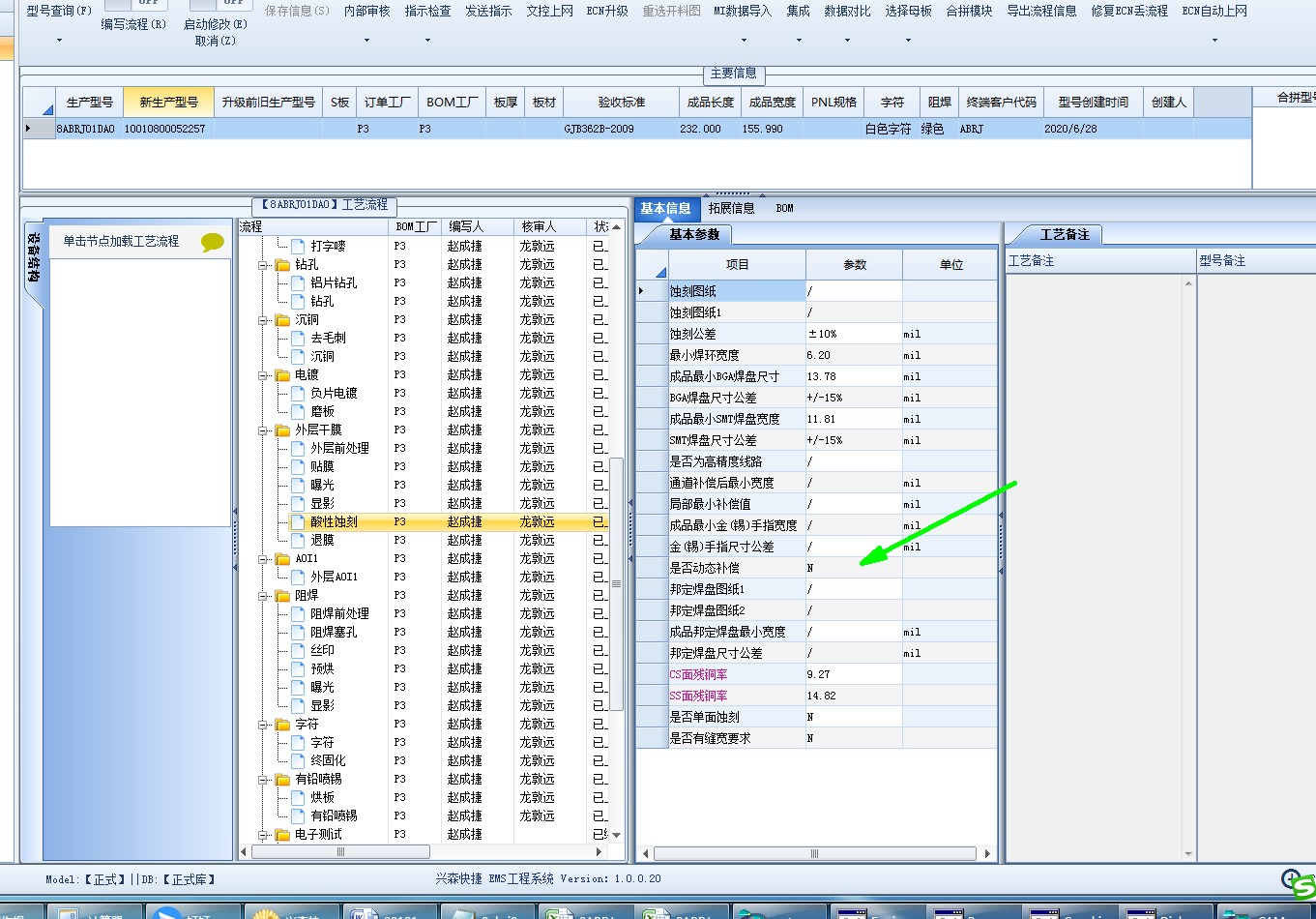This screenshot has height=919, width=1316.
Task: Click the 最小焊环宽度 value field 6.20
Action: 854,355
